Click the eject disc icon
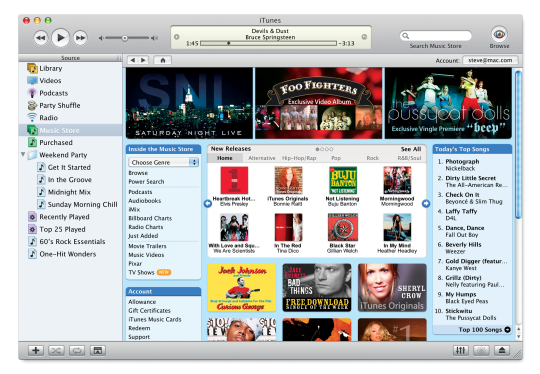540x374 pixels. pyautogui.click(x=502, y=351)
